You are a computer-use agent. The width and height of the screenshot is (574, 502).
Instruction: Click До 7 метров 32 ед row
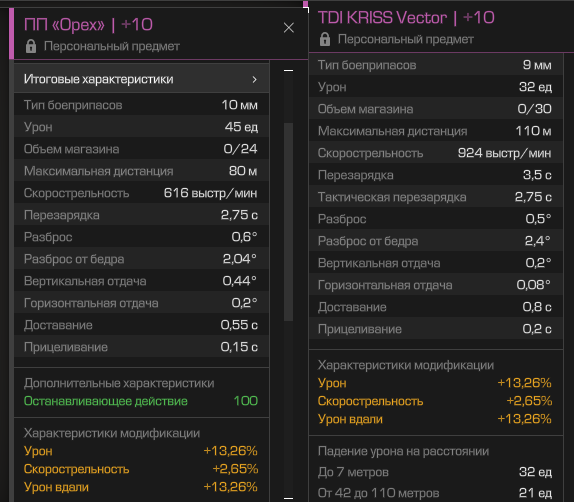[x=435, y=472]
